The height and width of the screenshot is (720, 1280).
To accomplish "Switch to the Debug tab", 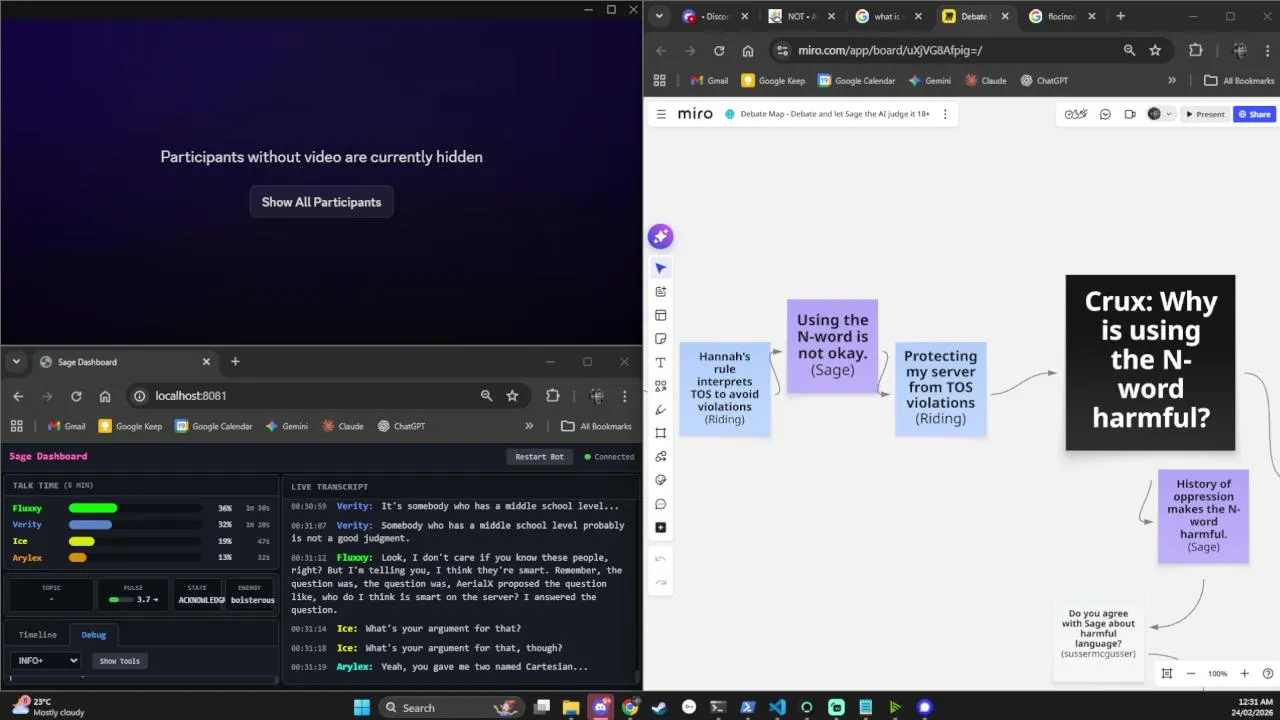I will (93, 634).
